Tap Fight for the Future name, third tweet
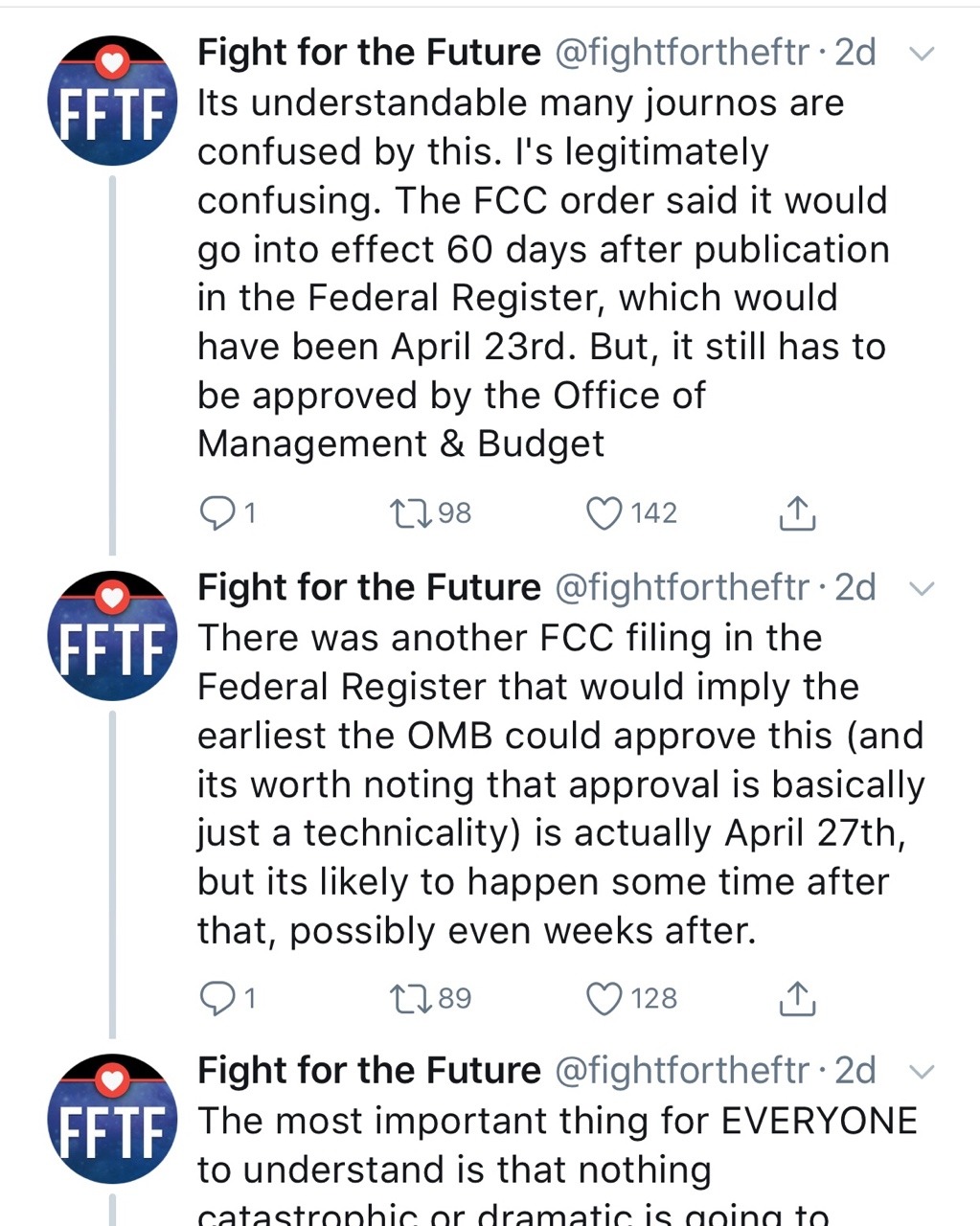The height and width of the screenshot is (1226, 980). point(369,1070)
